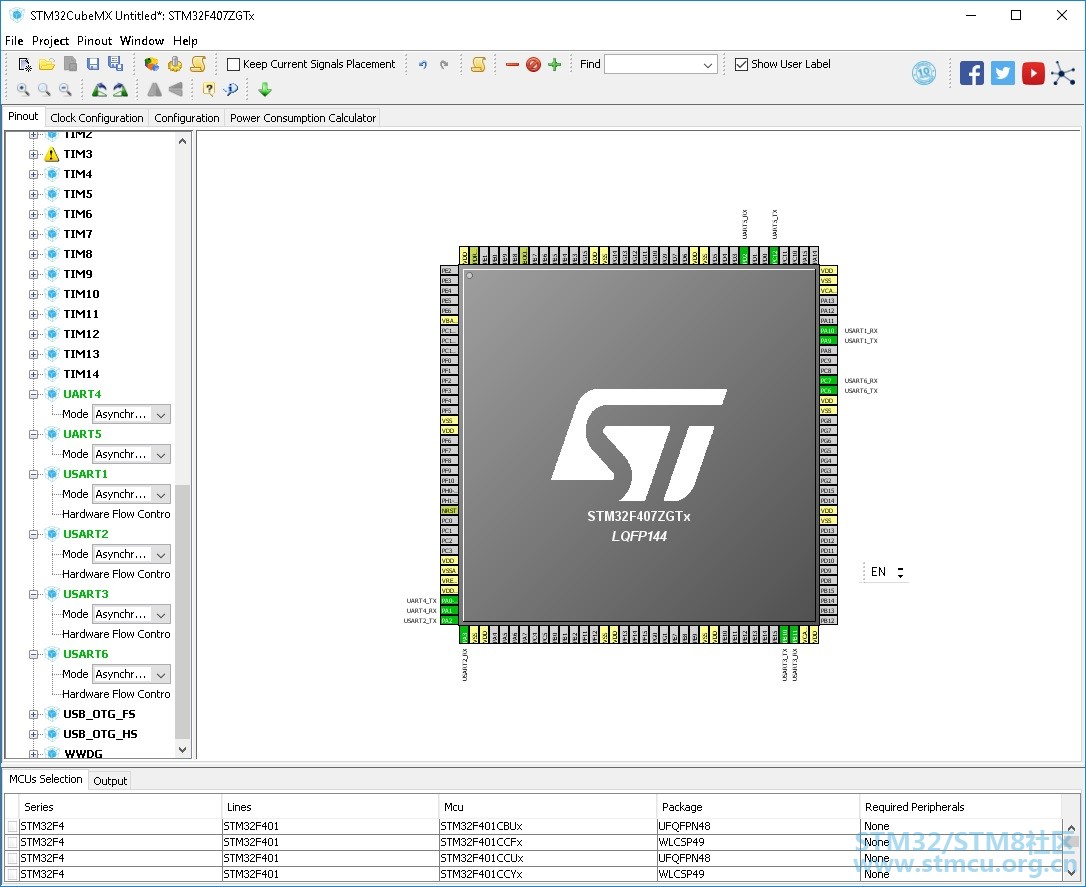Viewport: 1086px width, 887px height.
Task: Tick checkbox for the STM32F401CBUx row
Action: (x=12, y=826)
